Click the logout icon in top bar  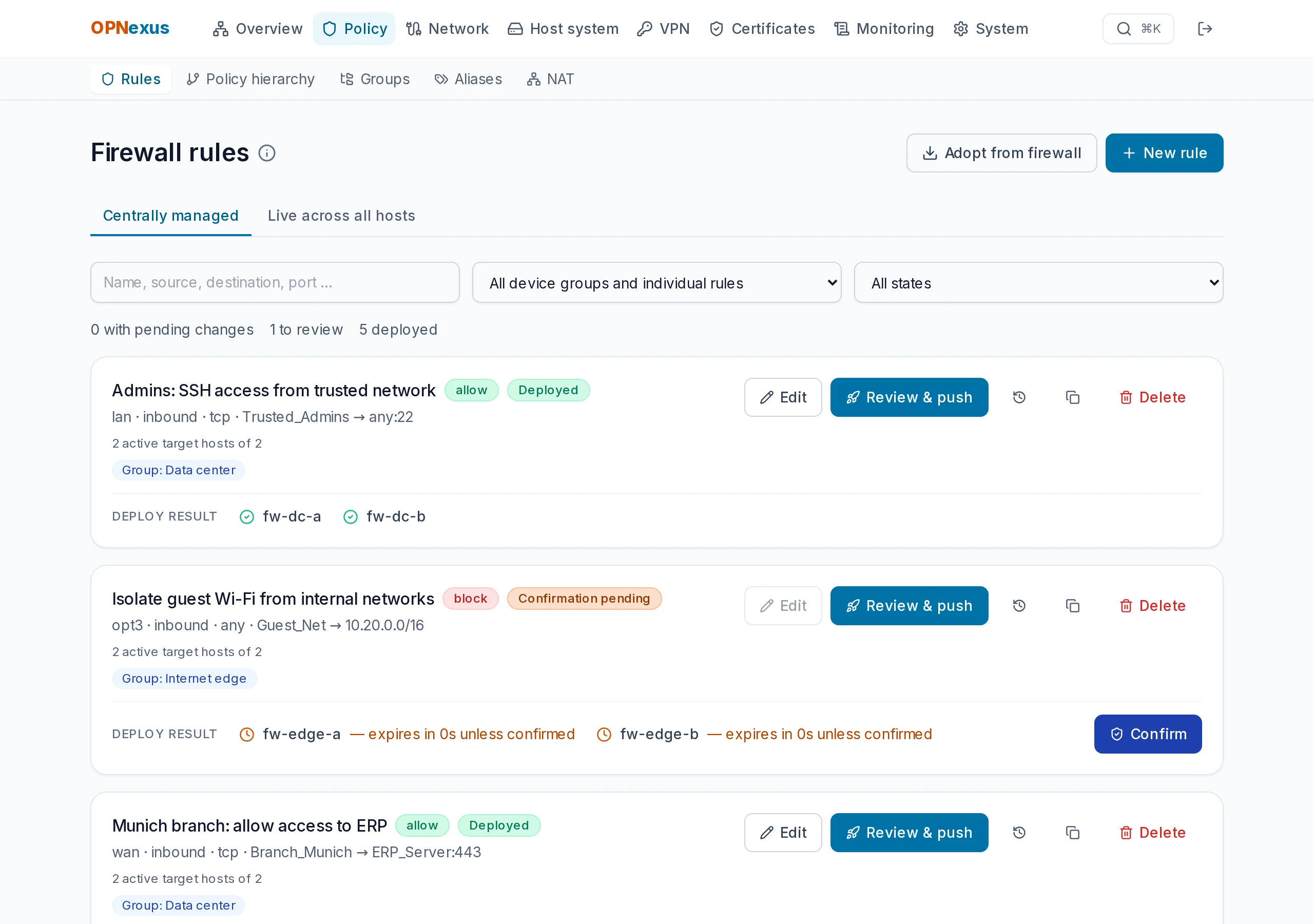coord(1205,29)
